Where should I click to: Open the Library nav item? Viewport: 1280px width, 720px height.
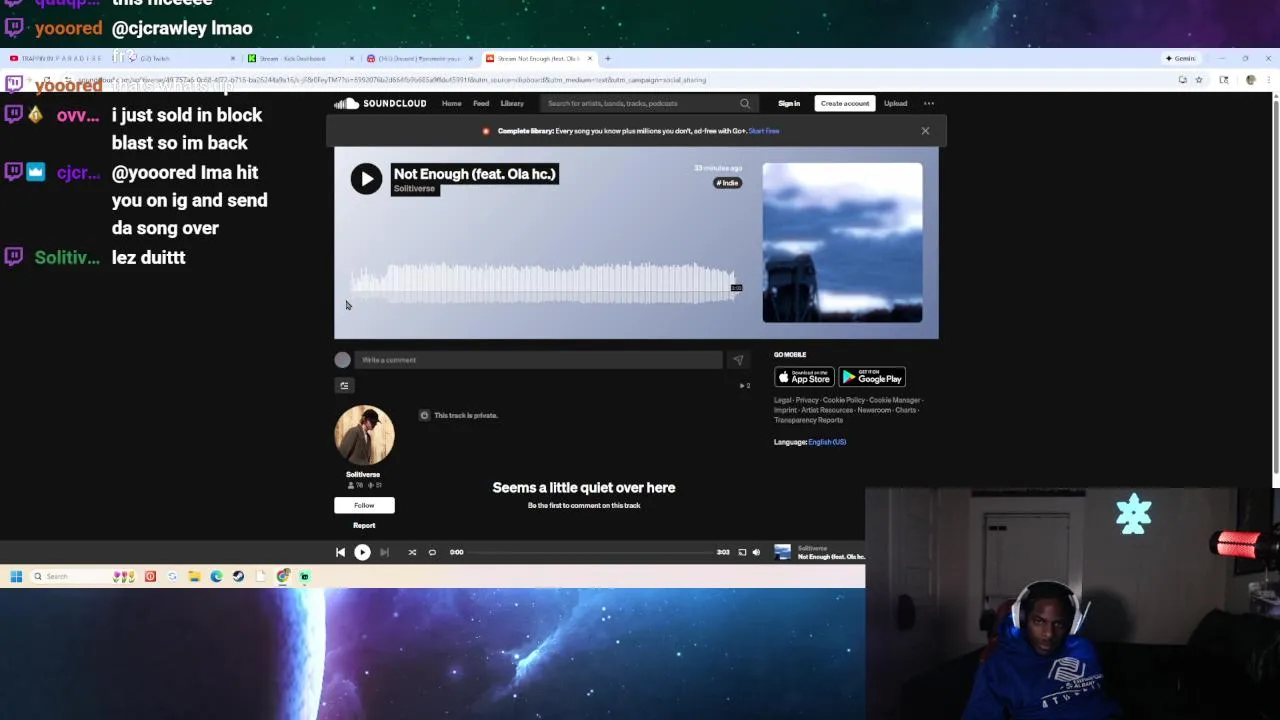[x=512, y=103]
